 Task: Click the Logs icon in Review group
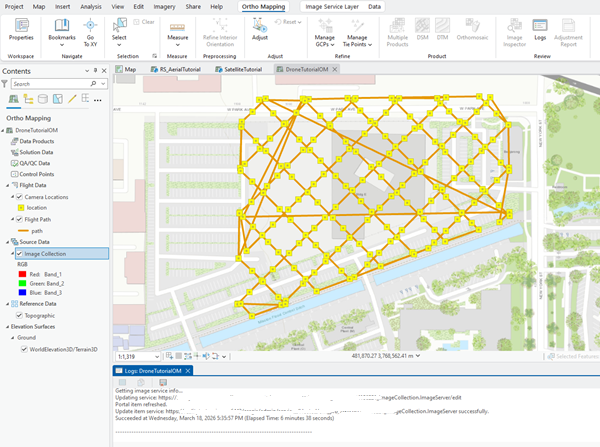[x=540, y=26]
